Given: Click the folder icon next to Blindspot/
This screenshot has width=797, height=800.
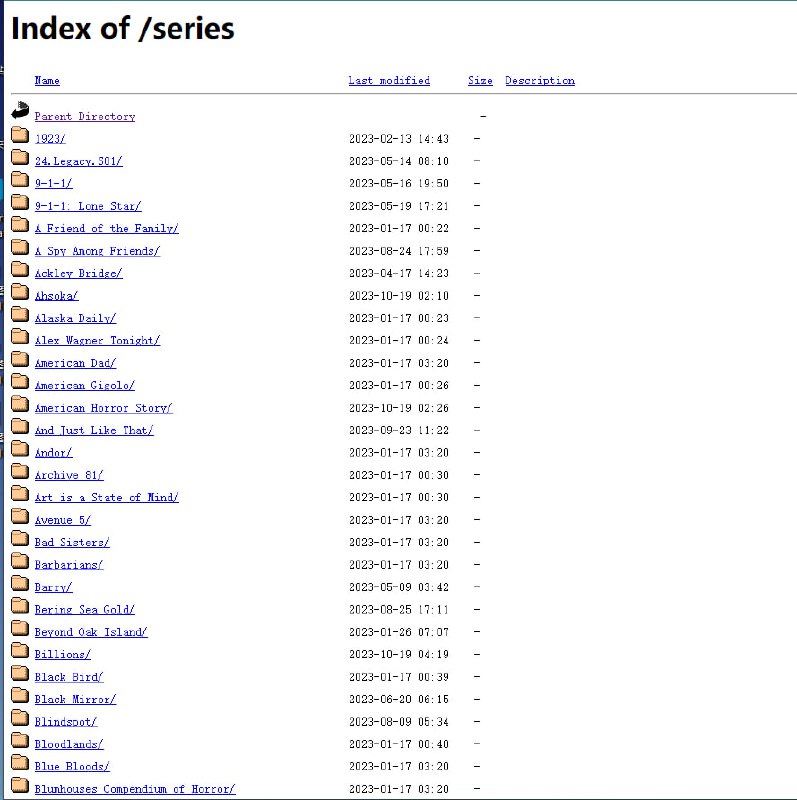Looking at the screenshot, I should 20,718.
